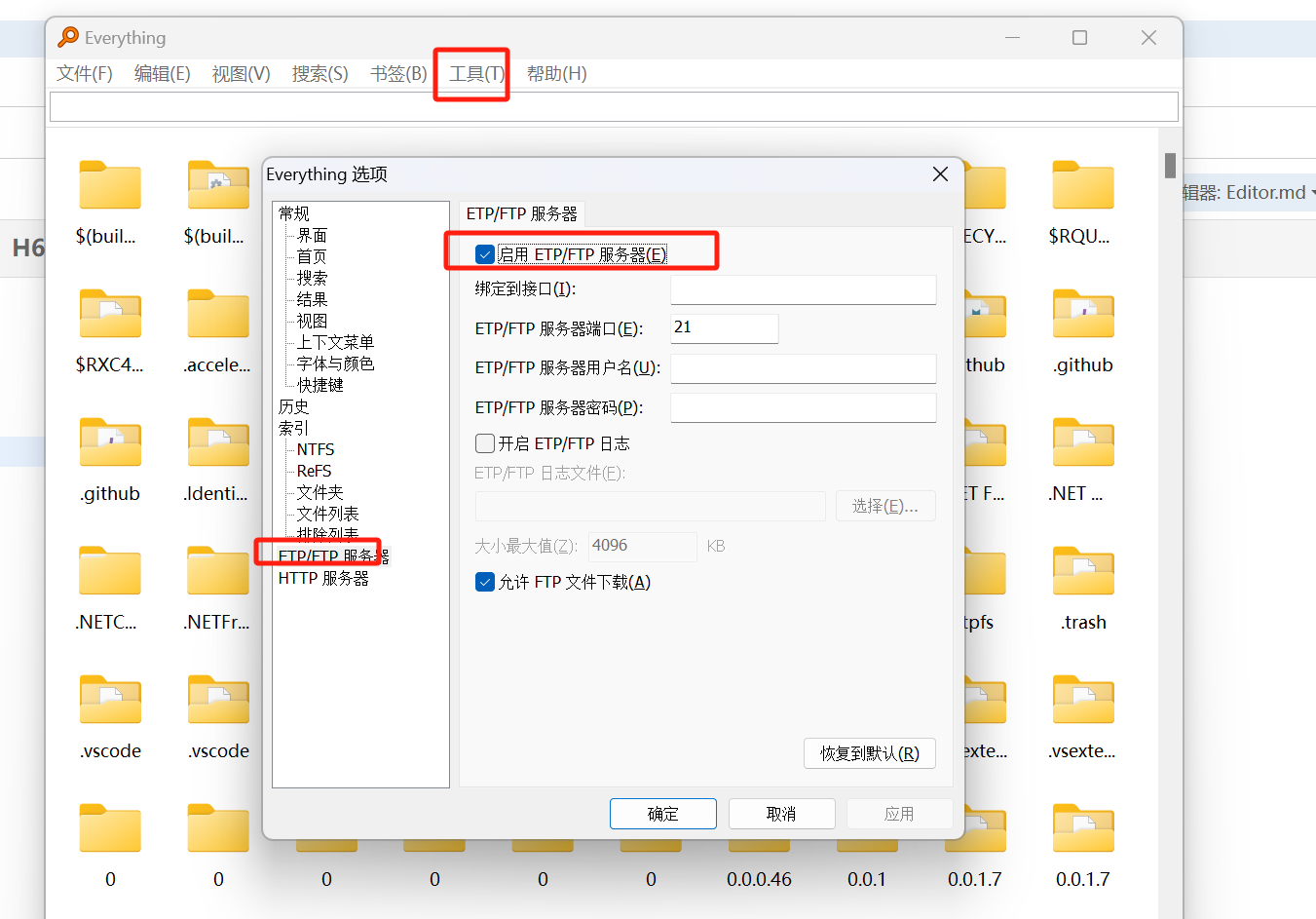Image resolution: width=1316 pixels, height=919 pixels.
Task: Click 恢复到默认(R) button
Action: 870,753
